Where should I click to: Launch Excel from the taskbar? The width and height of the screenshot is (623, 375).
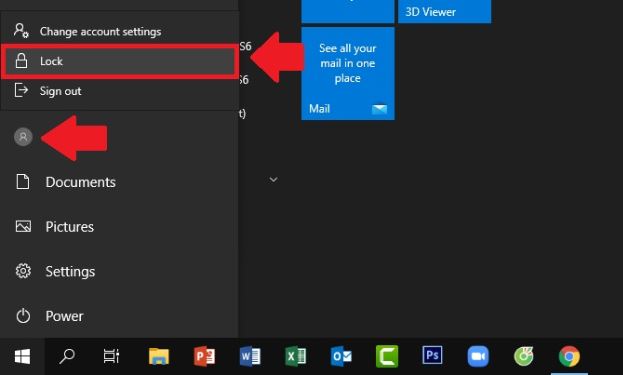(296, 356)
